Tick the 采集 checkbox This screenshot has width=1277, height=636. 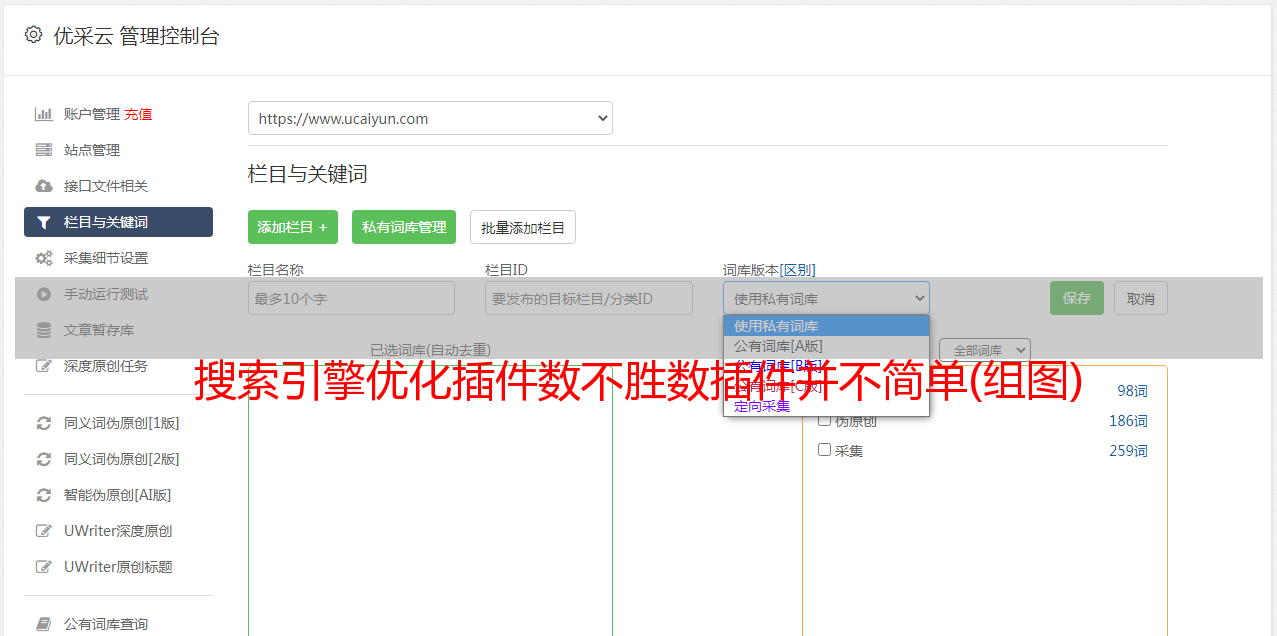[x=825, y=450]
